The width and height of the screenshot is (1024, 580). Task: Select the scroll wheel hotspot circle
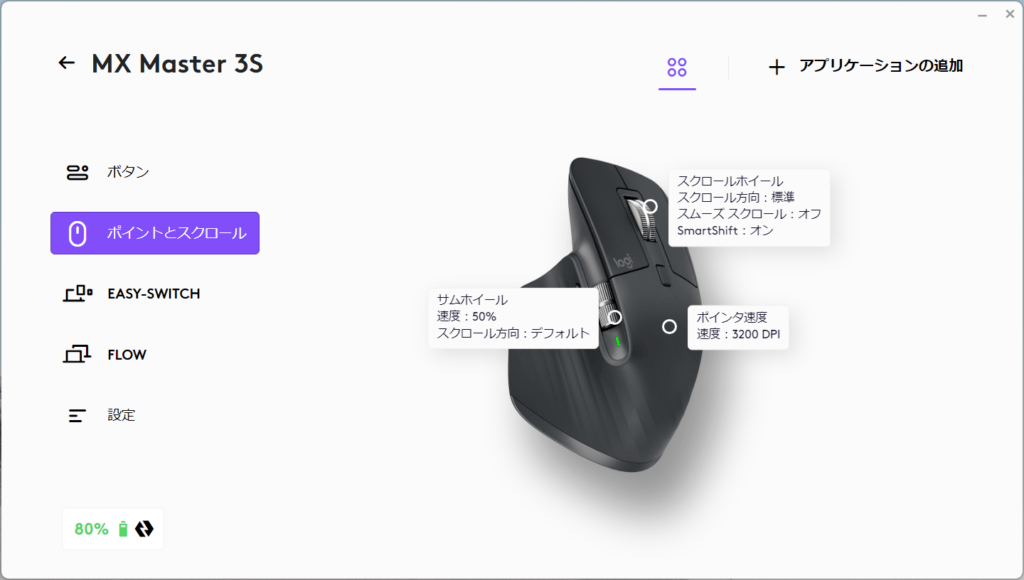tap(650, 206)
